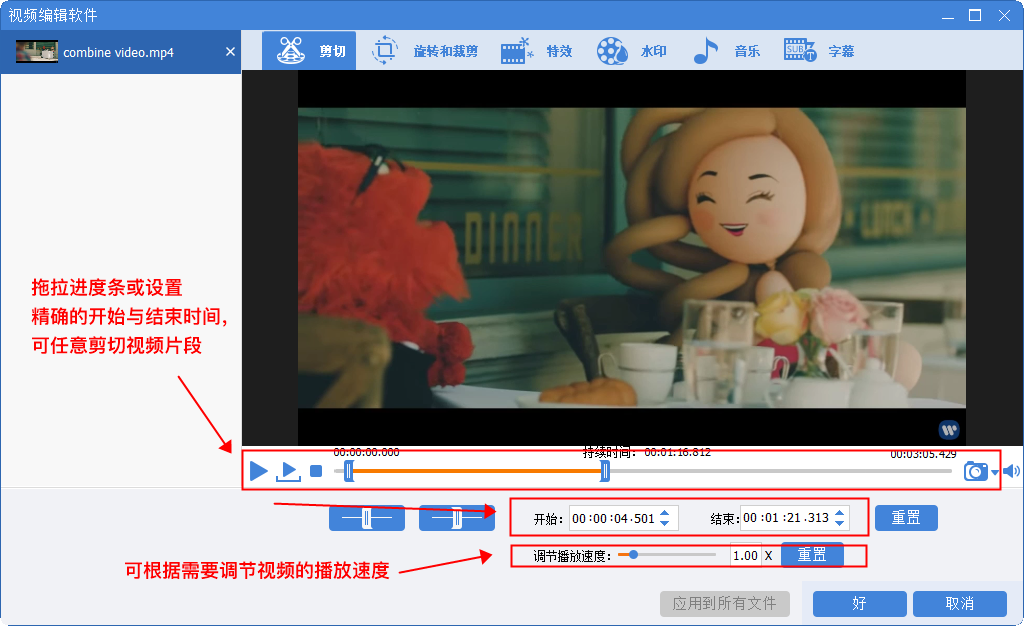Click the music note icon
This screenshot has width=1024, height=626.
(x=705, y=50)
